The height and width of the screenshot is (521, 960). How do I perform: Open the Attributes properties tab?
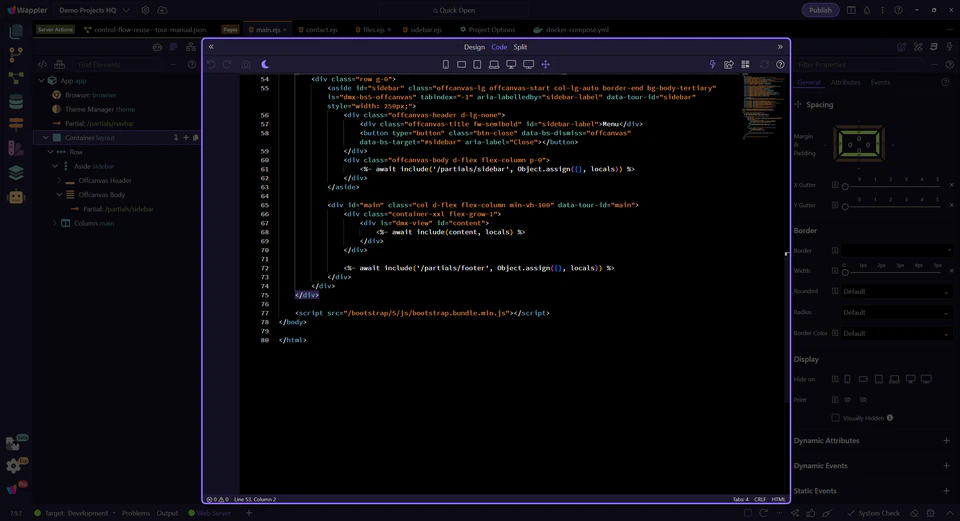(x=846, y=83)
